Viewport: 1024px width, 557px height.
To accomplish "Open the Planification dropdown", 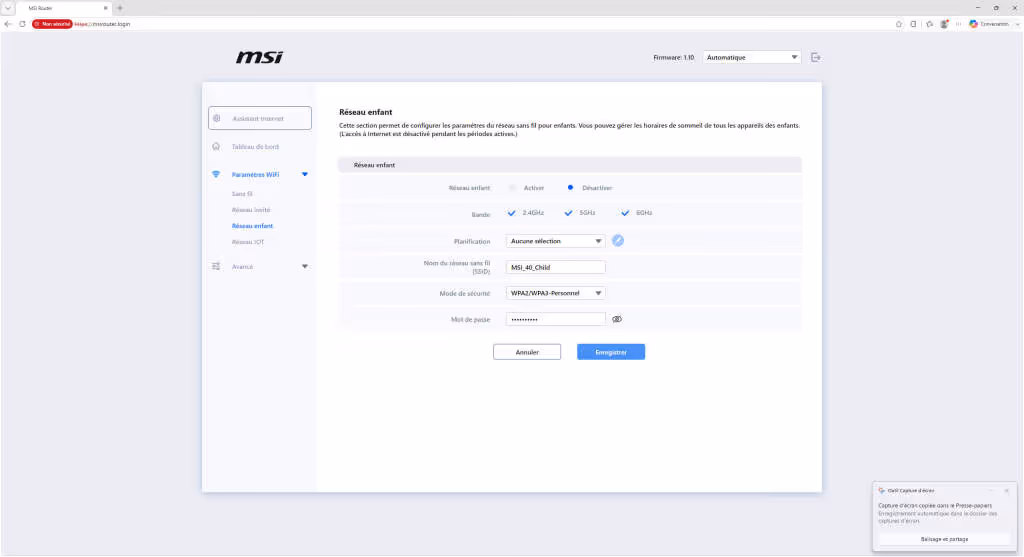I will click(x=555, y=241).
